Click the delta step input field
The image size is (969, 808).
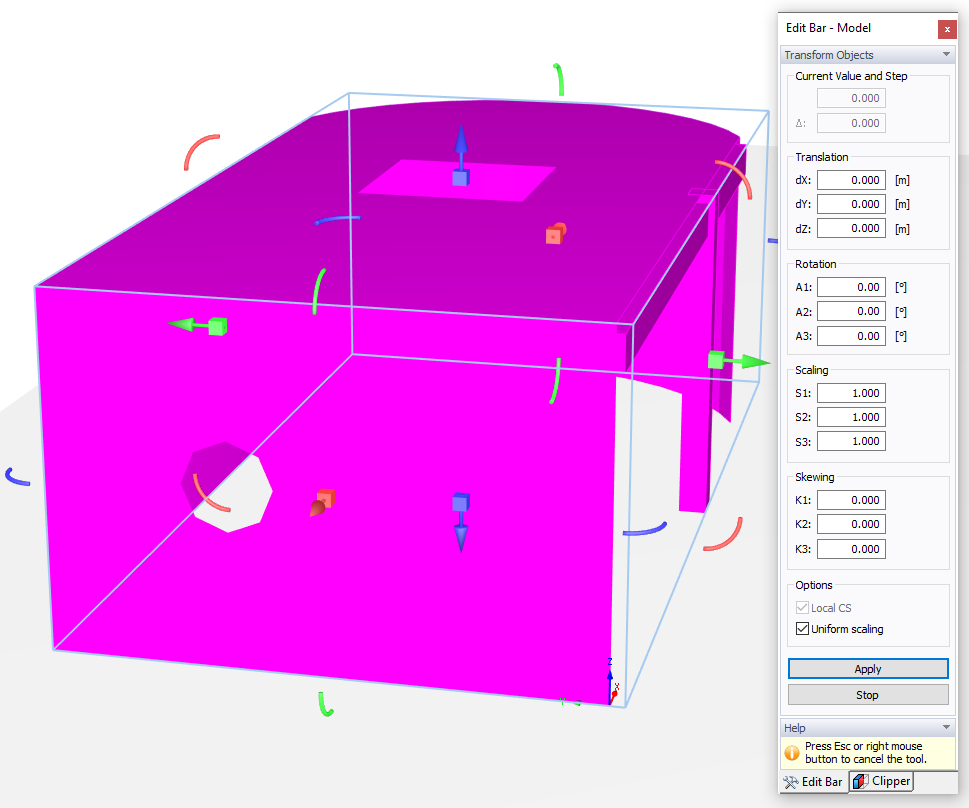tap(851, 123)
